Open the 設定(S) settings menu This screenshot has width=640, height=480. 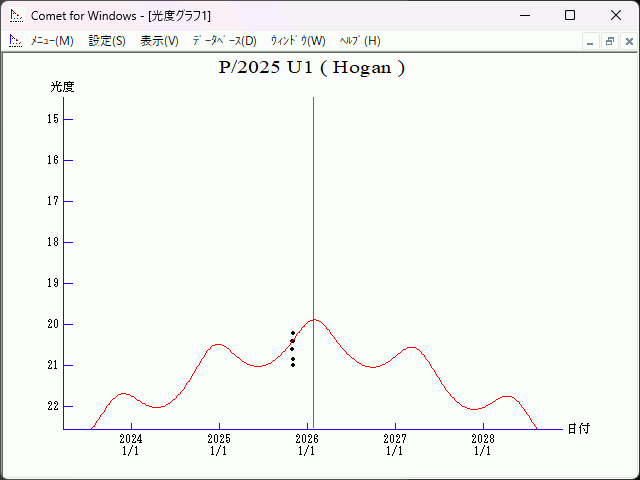[107, 41]
